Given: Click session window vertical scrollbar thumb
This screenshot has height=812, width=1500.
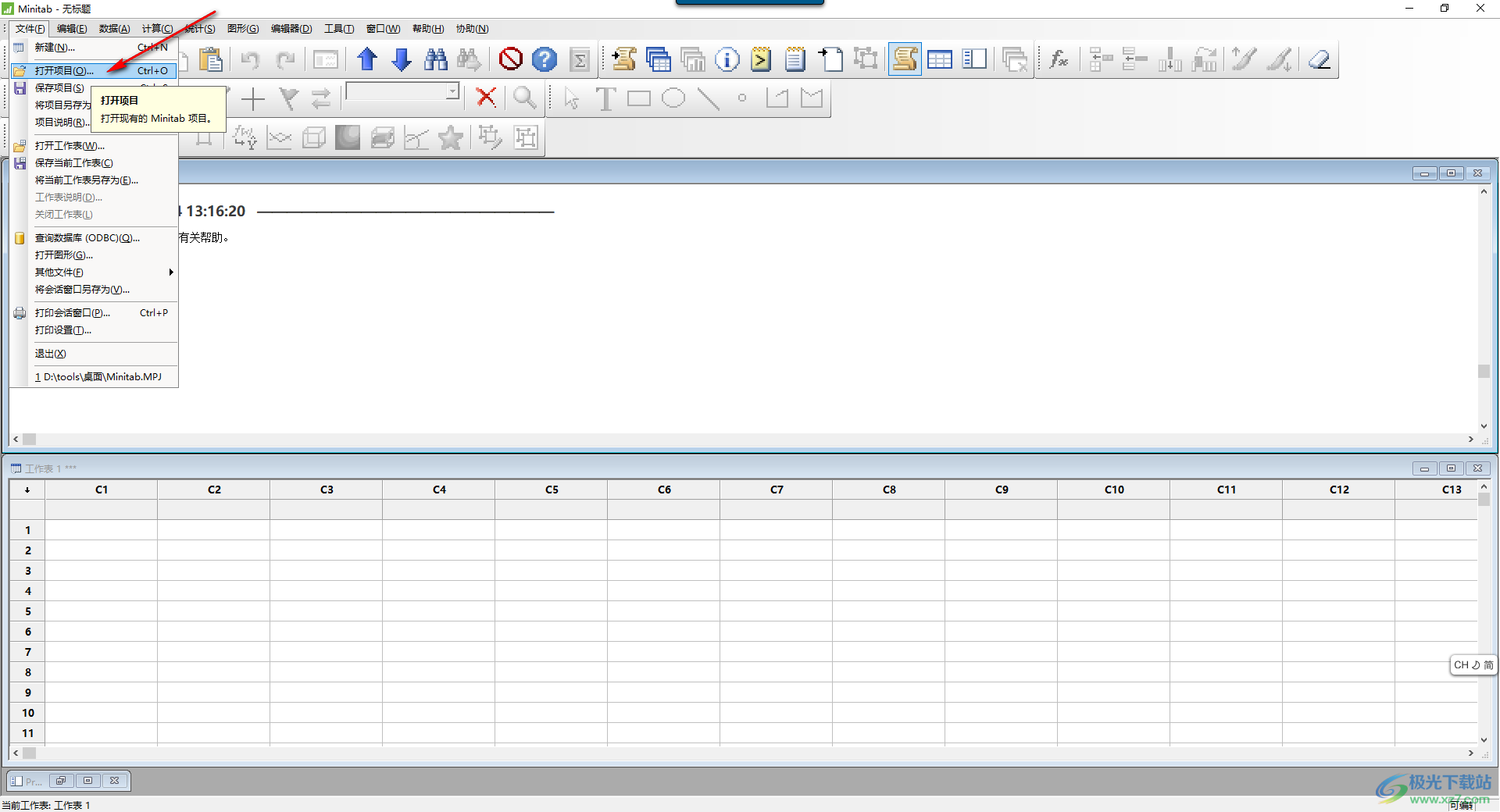Looking at the screenshot, I should pyautogui.click(x=1484, y=372).
